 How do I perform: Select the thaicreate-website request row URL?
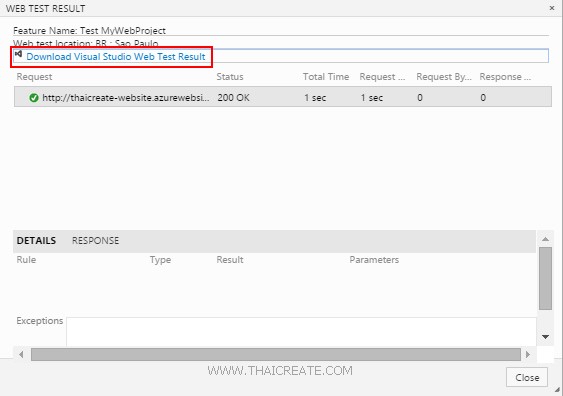tap(126, 98)
